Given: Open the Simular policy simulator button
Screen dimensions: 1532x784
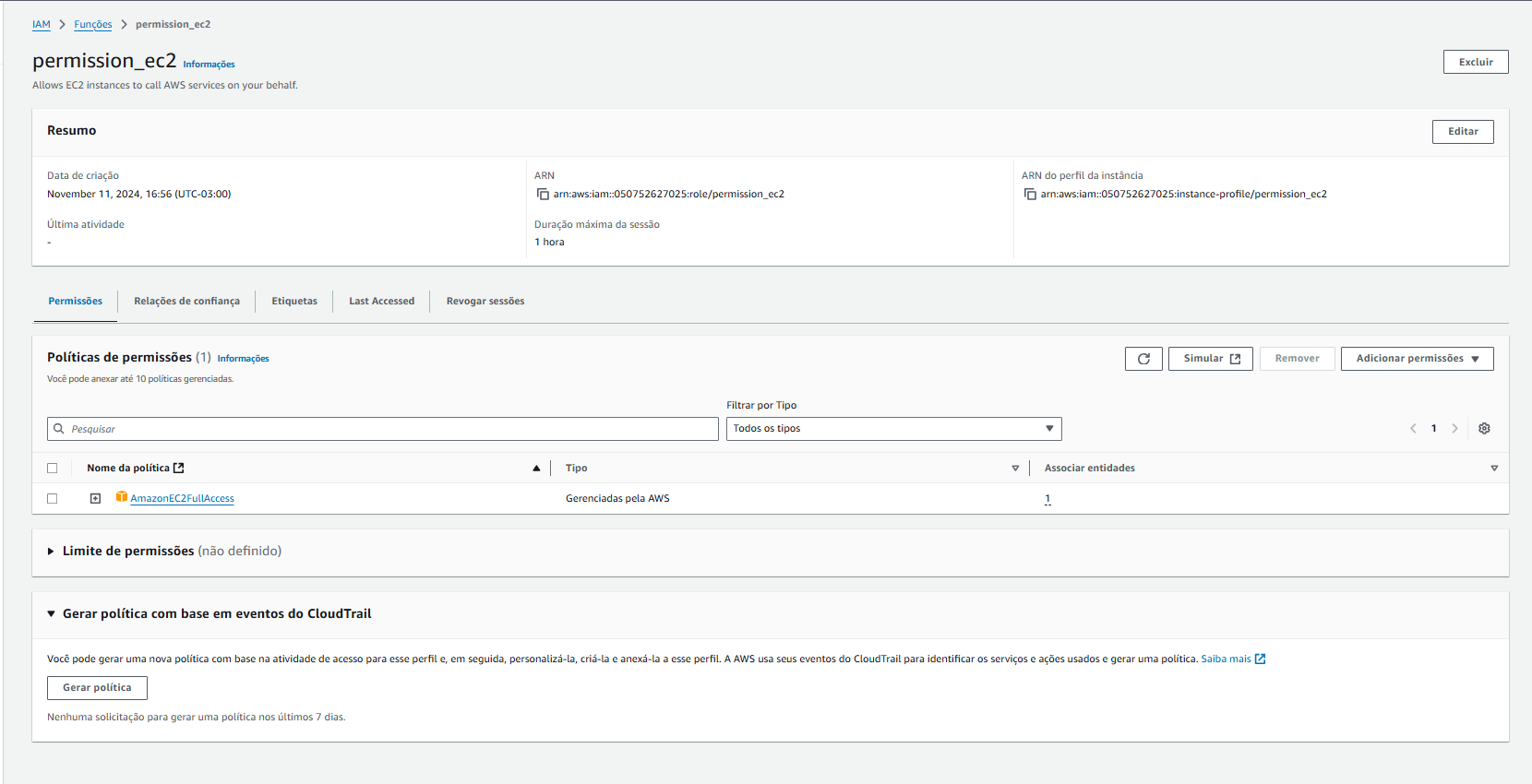Looking at the screenshot, I should [1211, 359].
